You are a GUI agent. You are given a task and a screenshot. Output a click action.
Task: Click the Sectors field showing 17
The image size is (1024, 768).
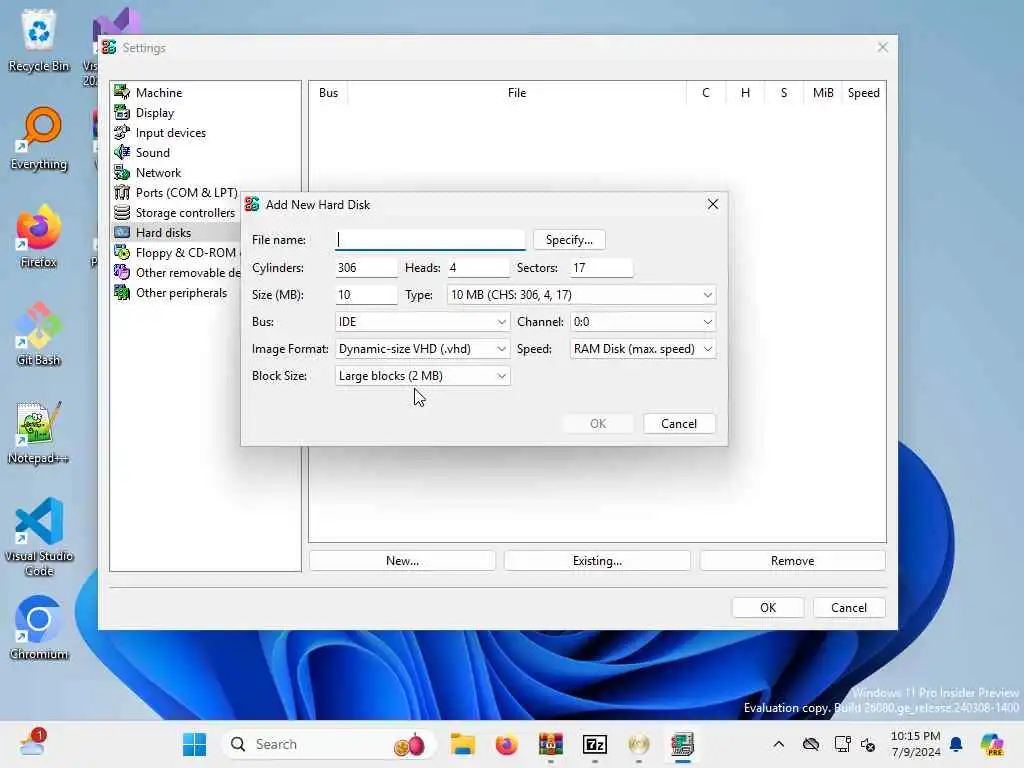601,268
